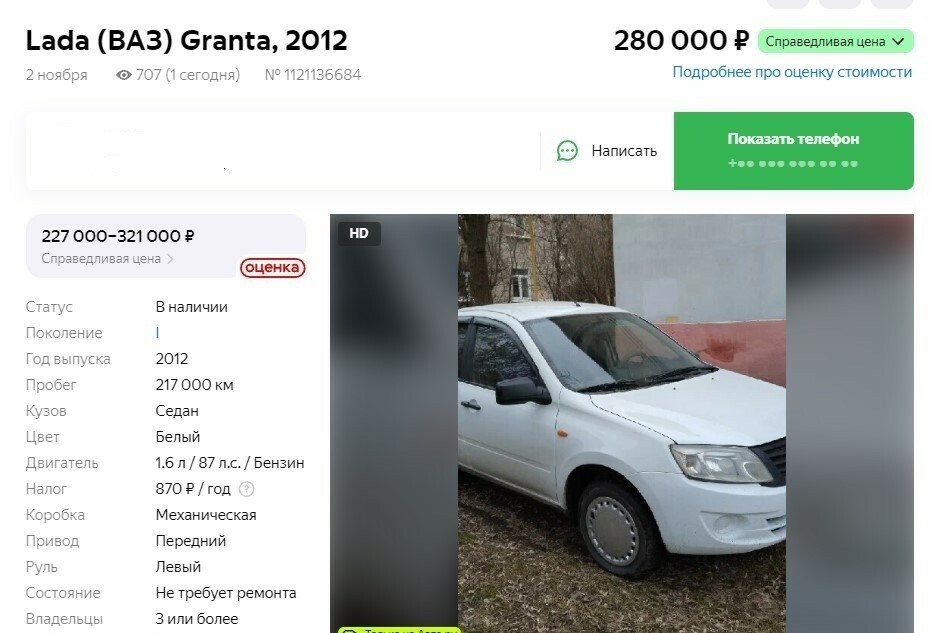
Task: Open the generation I link
Action: (x=157, y=333)
